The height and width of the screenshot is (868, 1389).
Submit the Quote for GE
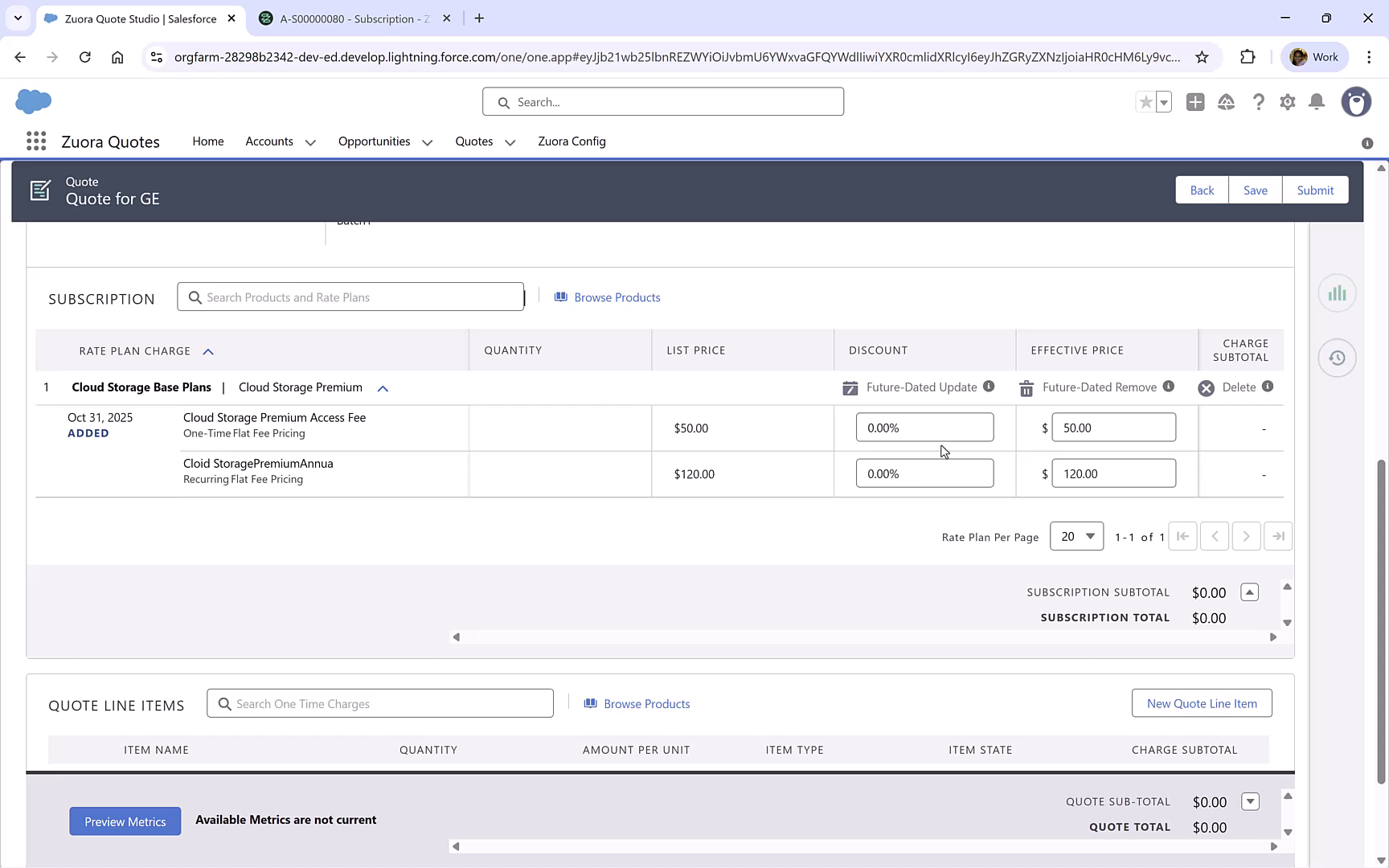(x=1315, y=190)
